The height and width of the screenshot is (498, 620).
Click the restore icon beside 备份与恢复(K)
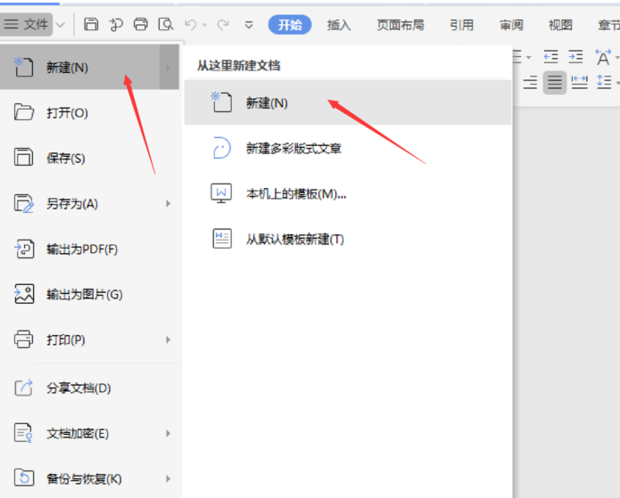pos(24,477)
